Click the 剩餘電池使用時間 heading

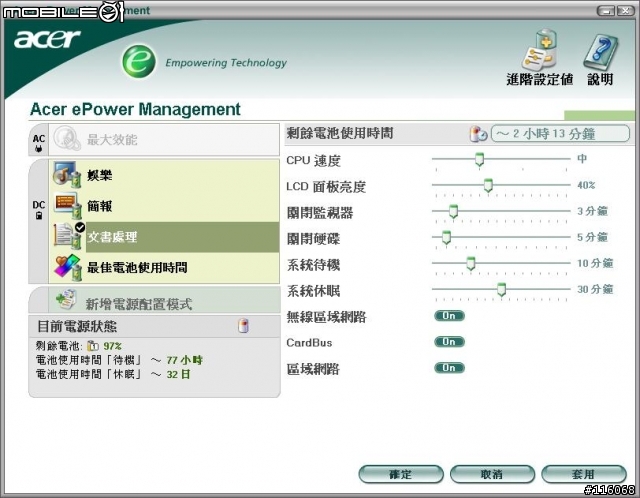tap(340, 133)
